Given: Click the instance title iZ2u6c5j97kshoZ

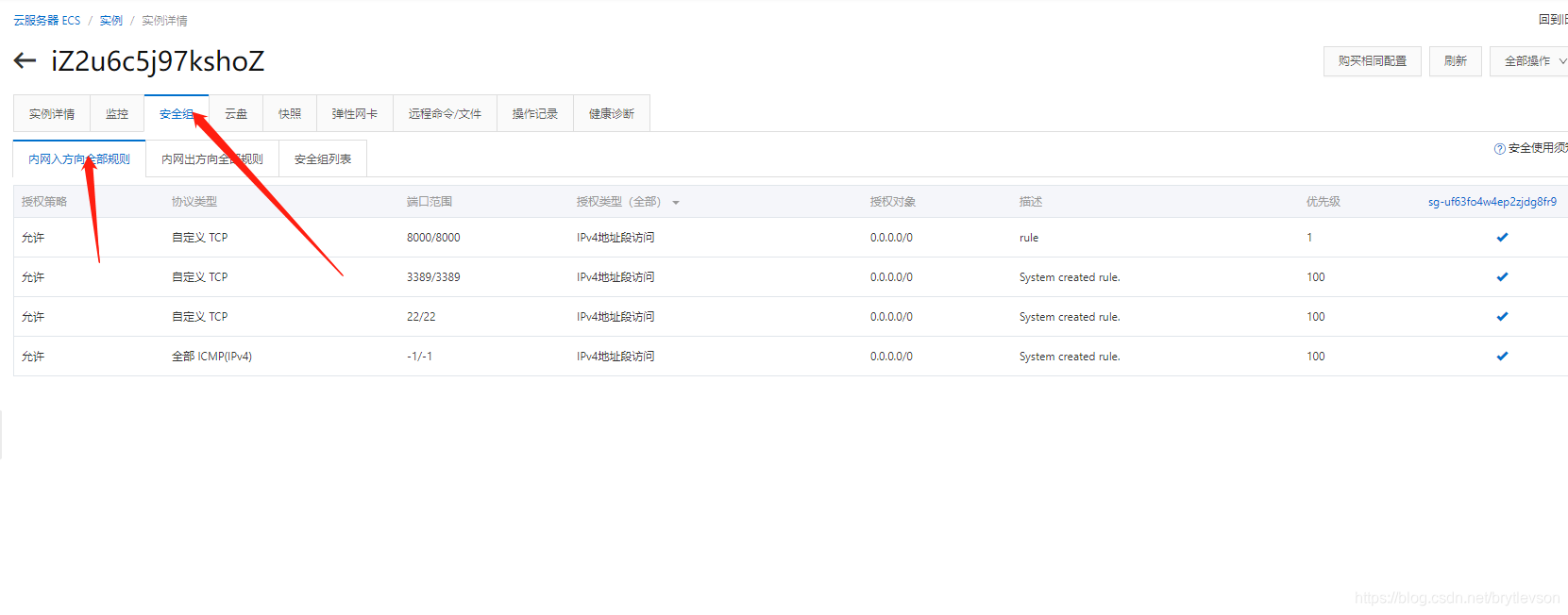Looking at the screenshot, I should coord(158,61).
